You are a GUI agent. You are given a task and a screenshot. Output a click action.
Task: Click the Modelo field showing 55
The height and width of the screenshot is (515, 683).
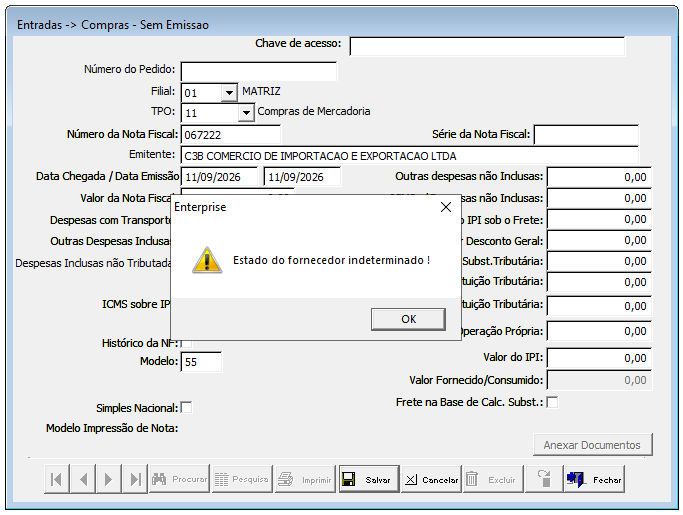[201, 362]
